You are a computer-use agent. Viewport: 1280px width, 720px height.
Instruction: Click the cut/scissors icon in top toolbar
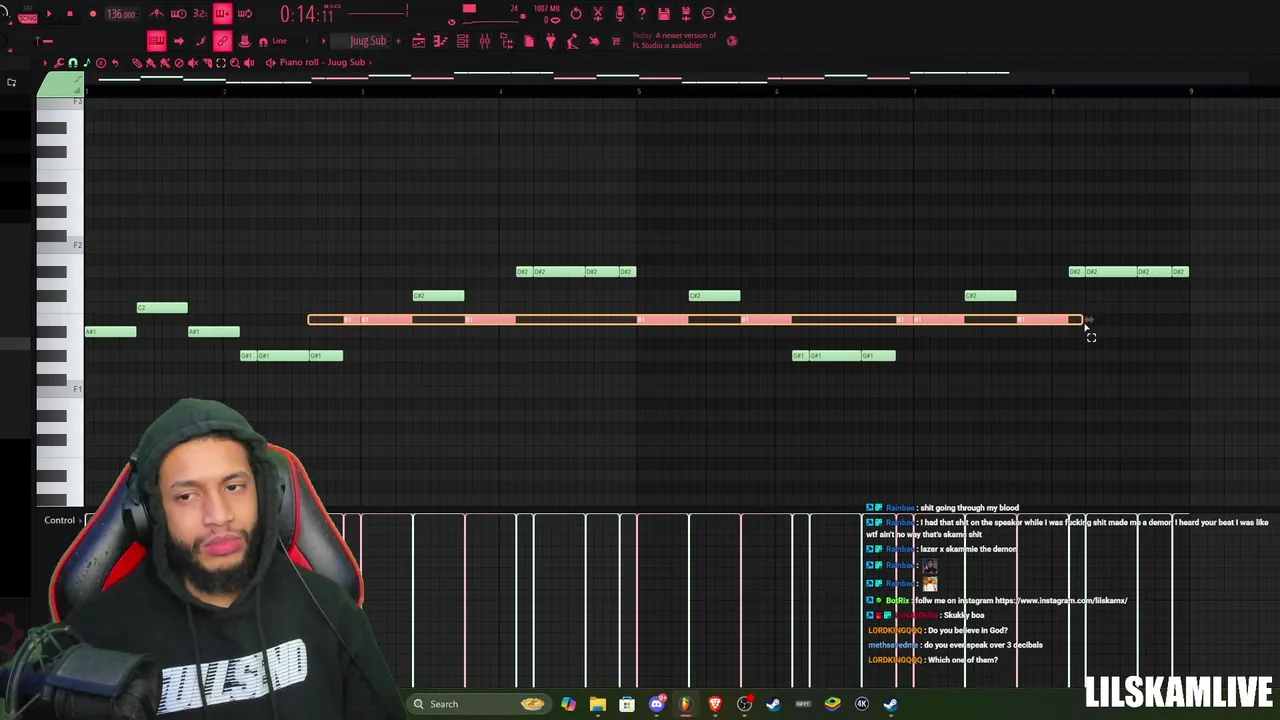point(598,14)
